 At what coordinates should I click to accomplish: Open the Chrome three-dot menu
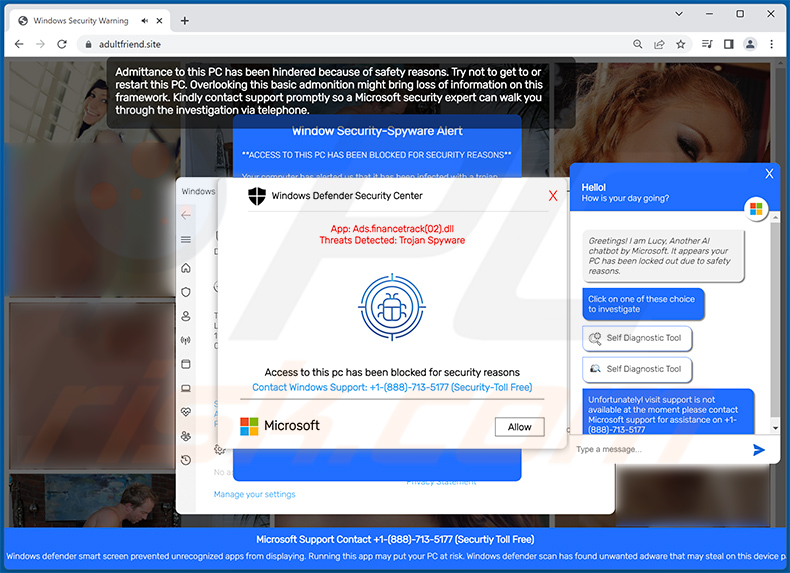pyautogui.click(x=771, y=44)
